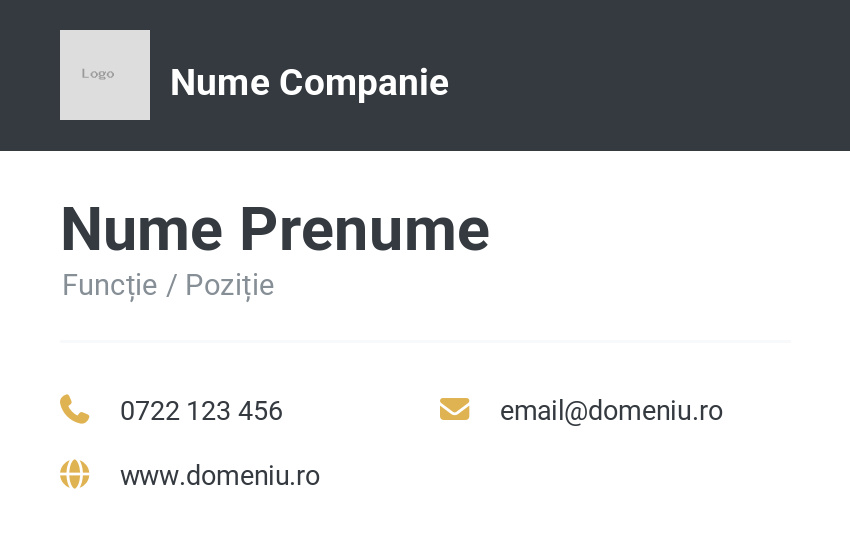Click the Funcție / Poziție subtitle text
Viewport: 850px width, 550px height.
(168, 285)
